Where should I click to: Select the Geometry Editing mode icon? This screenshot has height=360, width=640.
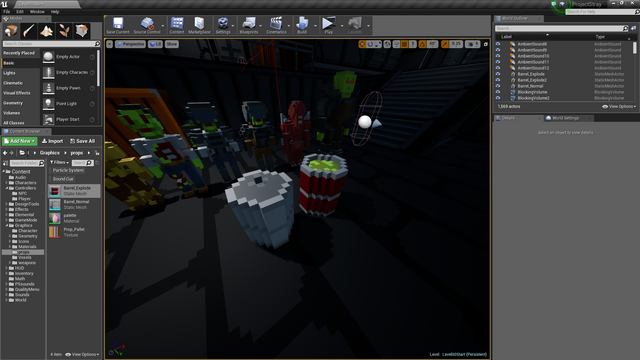(x=82, y=31)
